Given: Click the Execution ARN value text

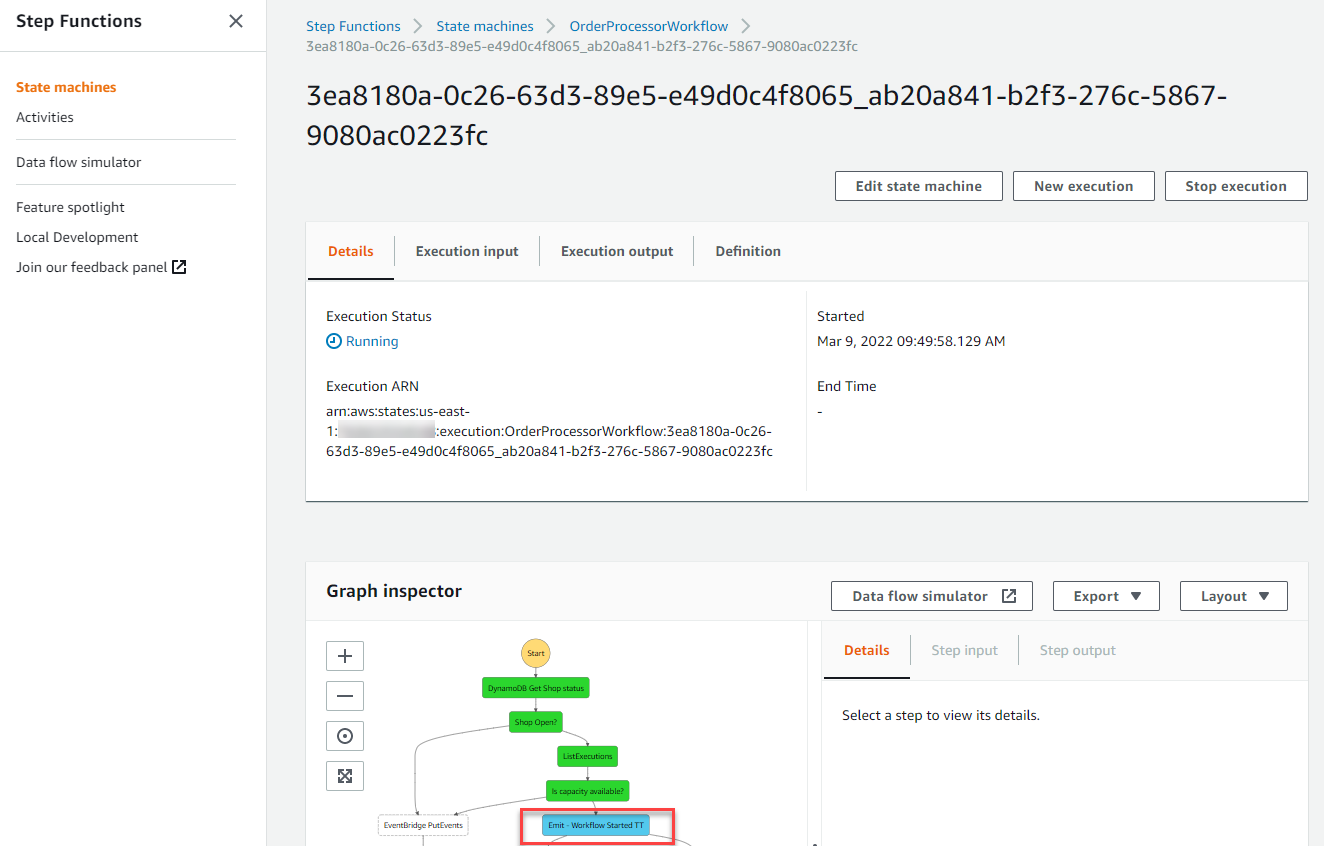Looking at the screenshot, I should click(549, 431).
